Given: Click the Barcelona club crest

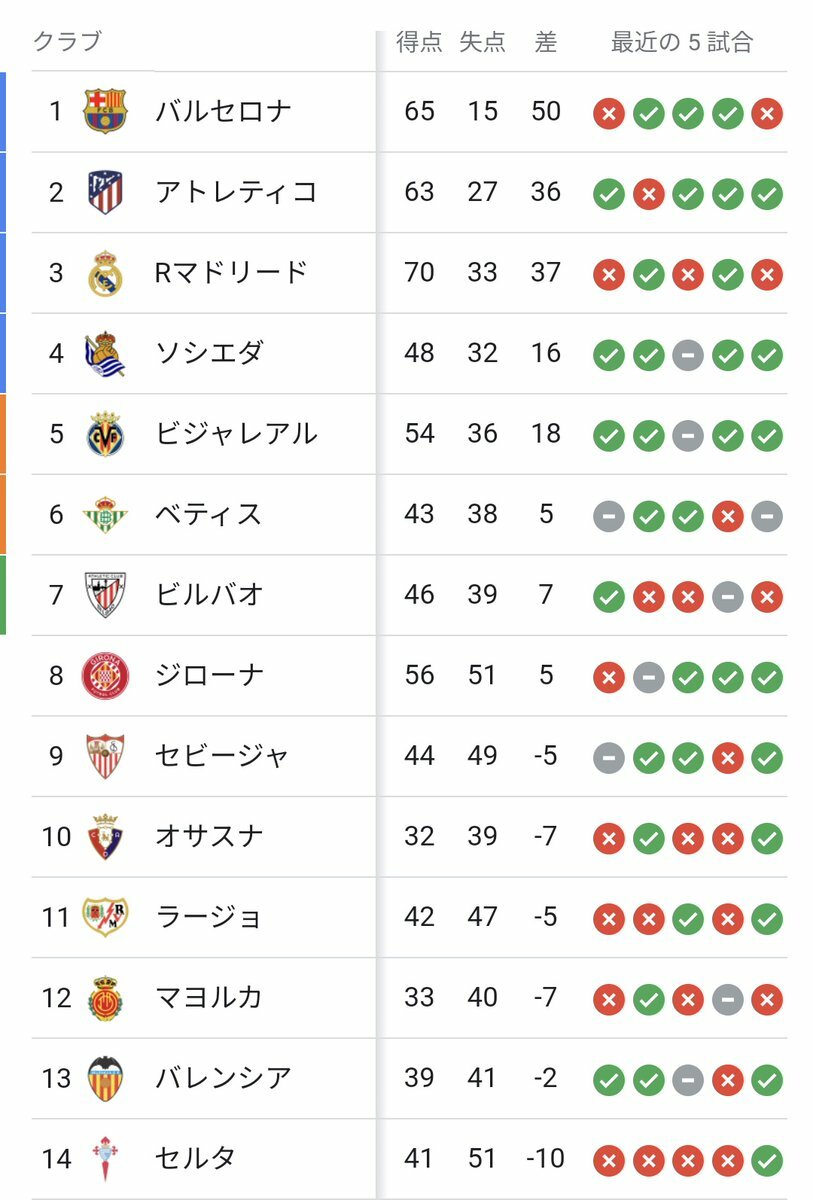Looking at the screenshot, I should click(105, 111).
